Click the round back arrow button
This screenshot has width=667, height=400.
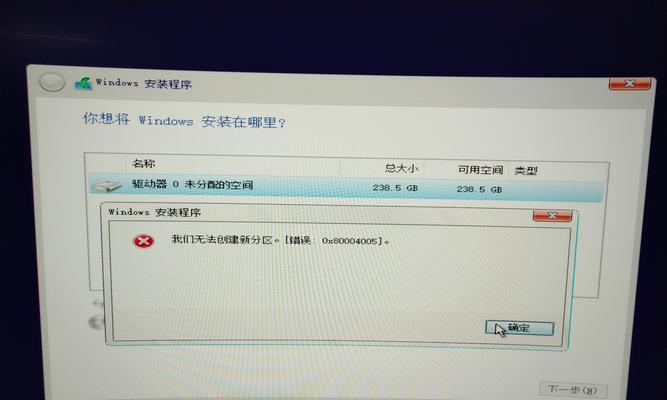point(51,82)
